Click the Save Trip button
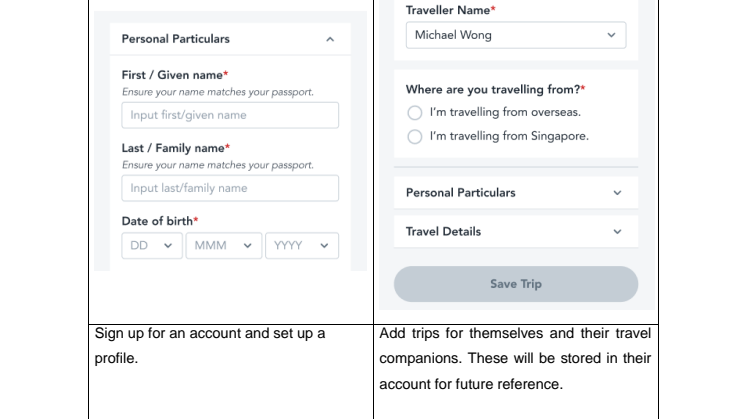The height and width of the screenshot is (419, 746). (x=516, y=284)
